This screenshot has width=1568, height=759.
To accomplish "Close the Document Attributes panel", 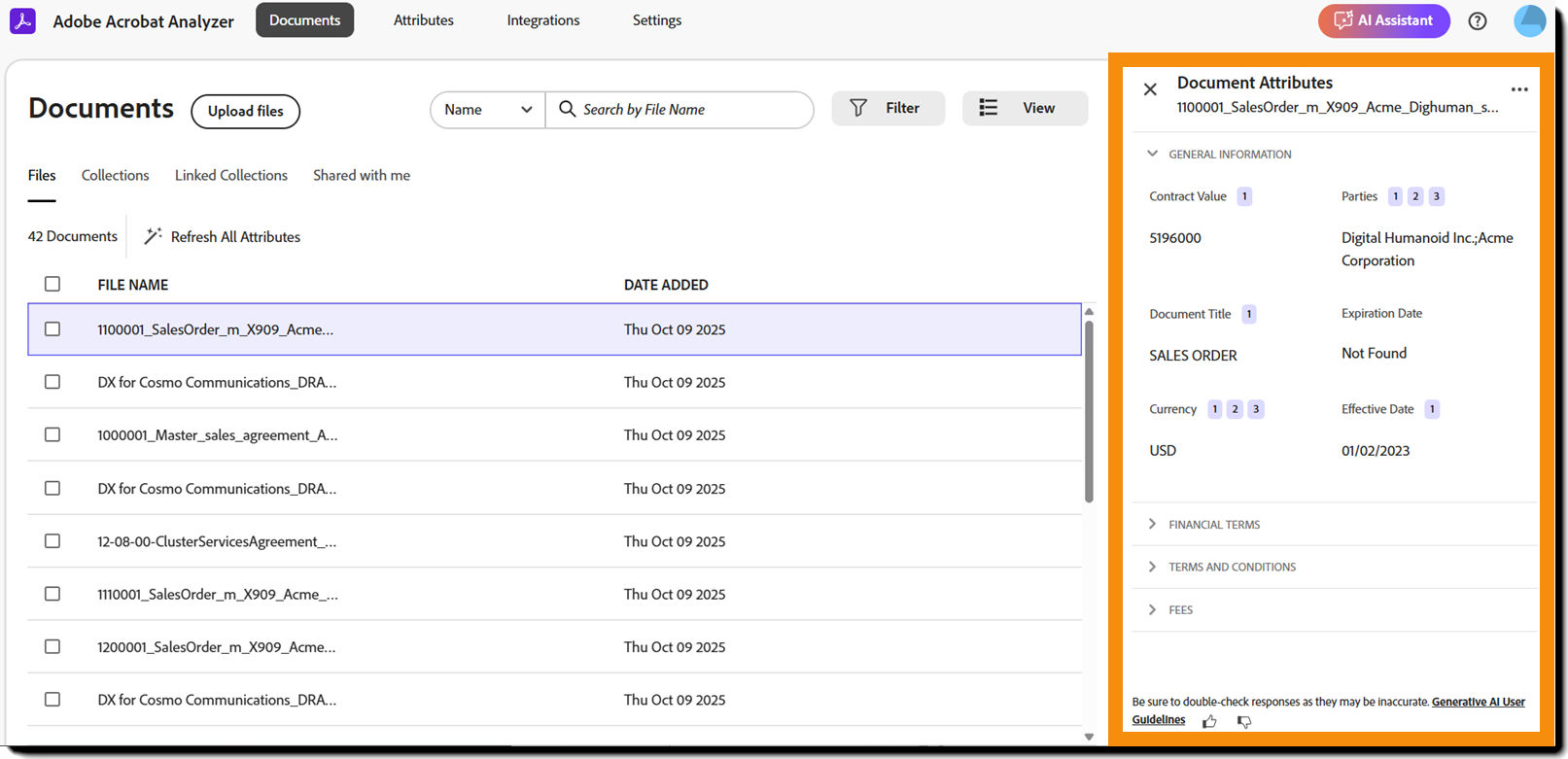I will click(x=1150, y=89).
